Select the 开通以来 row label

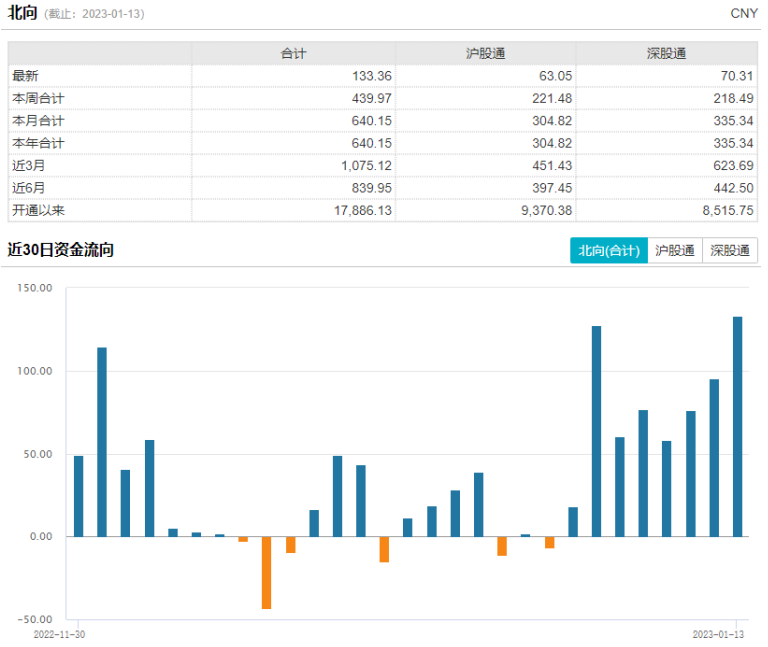pyautogui.click(x=37, y=211)
